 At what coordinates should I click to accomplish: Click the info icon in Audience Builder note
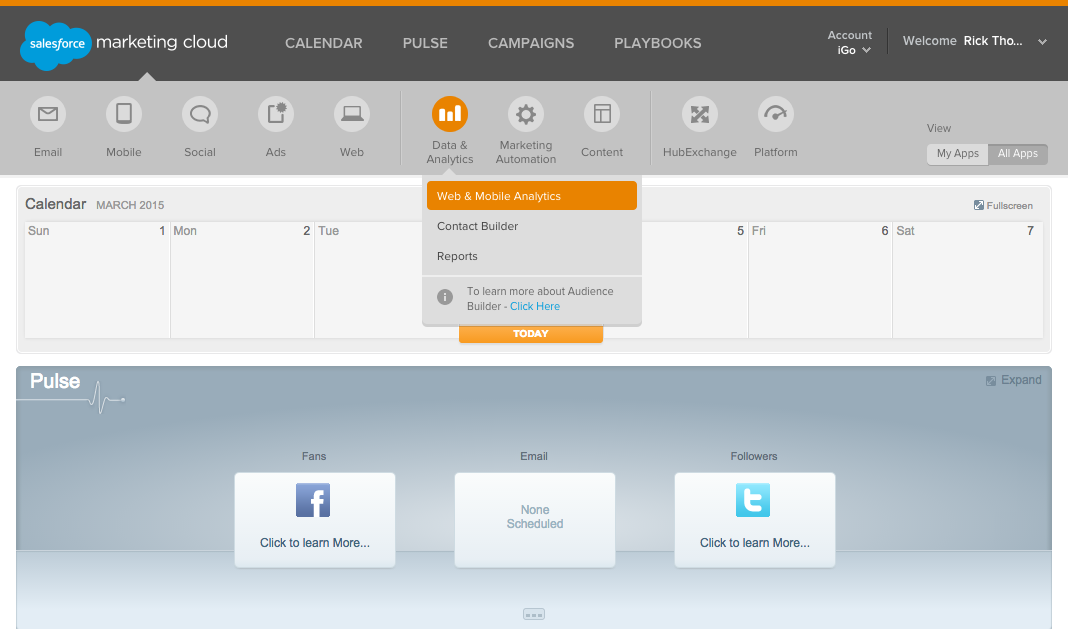click(445, 297)
